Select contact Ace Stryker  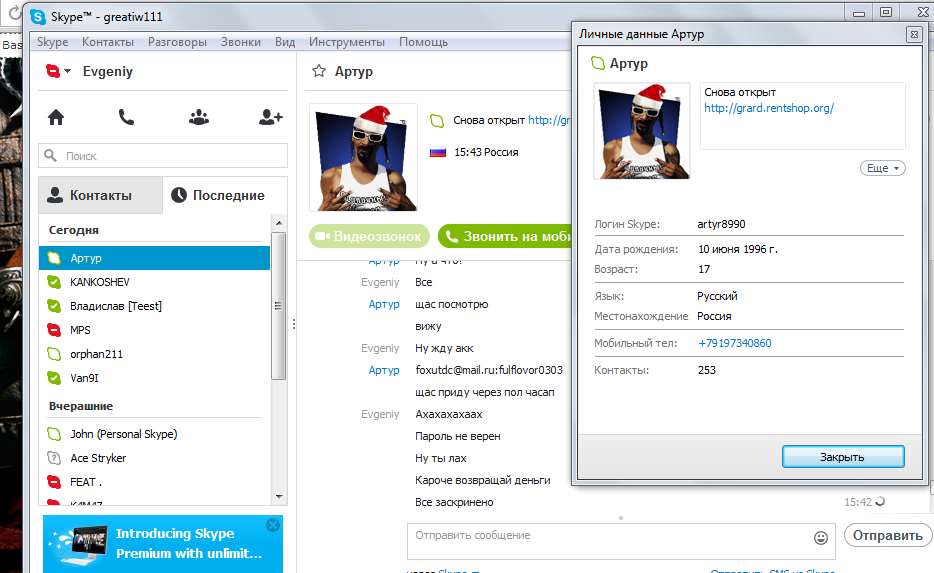[x=154, y=458]
